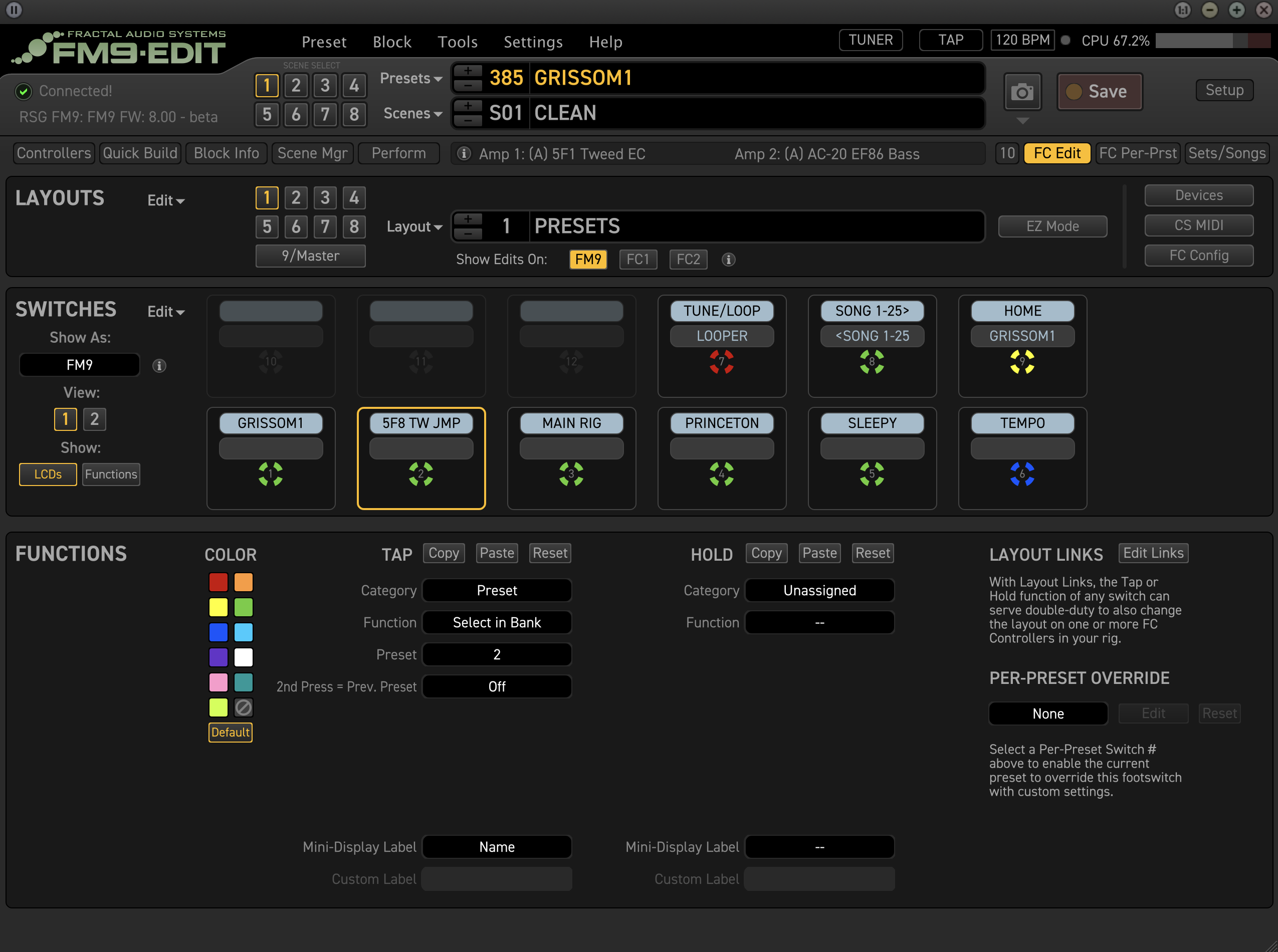Click the info icon next to FC2

pyautogui.click(x=728, y=260)
